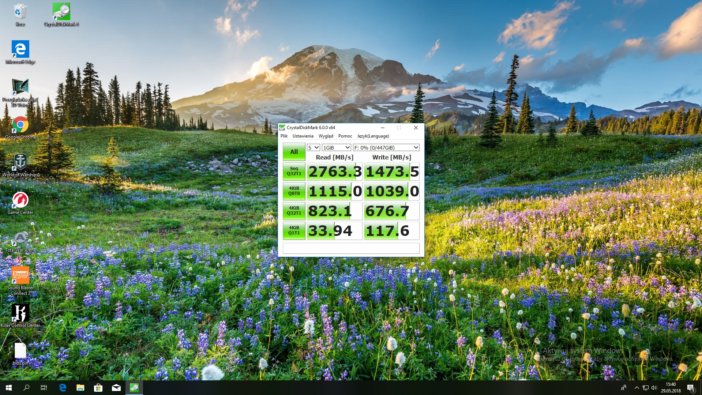The image size is (702, 395).
Task: Open the Recycle Bin desktop icon
Action: pyautogui.click(x=20, y=14)
